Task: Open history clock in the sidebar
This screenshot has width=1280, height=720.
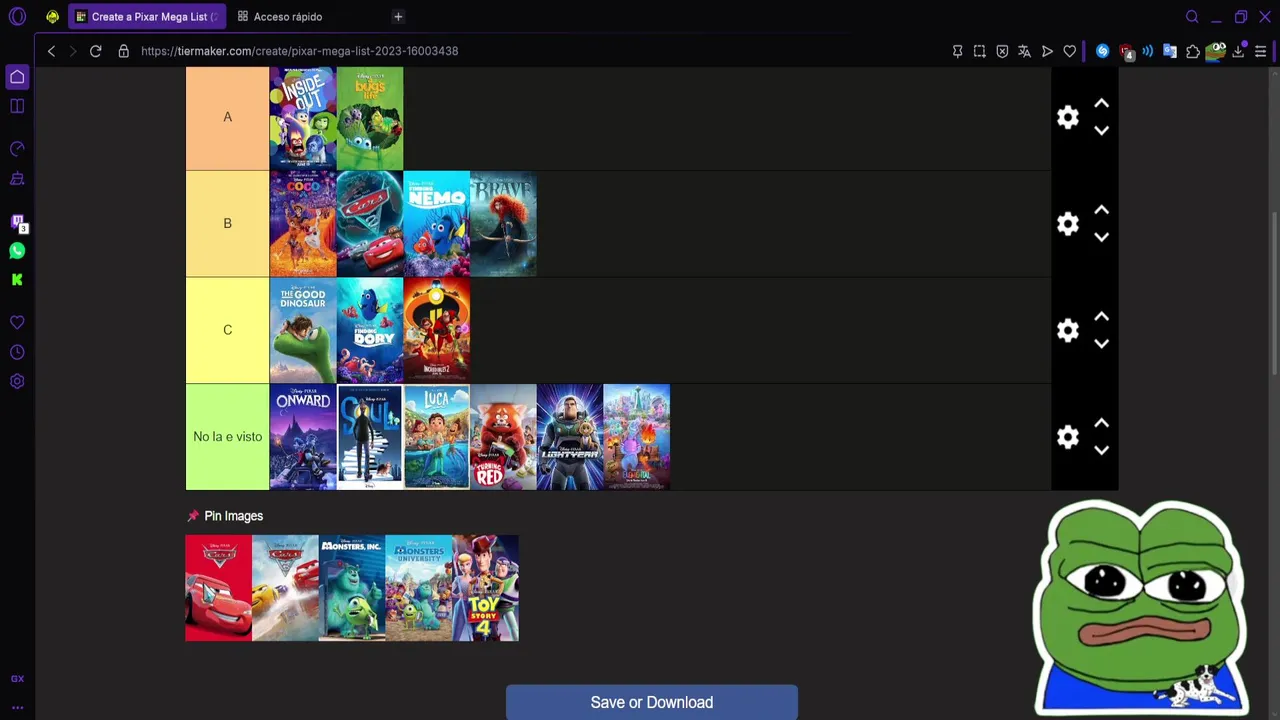Action: 17,352
